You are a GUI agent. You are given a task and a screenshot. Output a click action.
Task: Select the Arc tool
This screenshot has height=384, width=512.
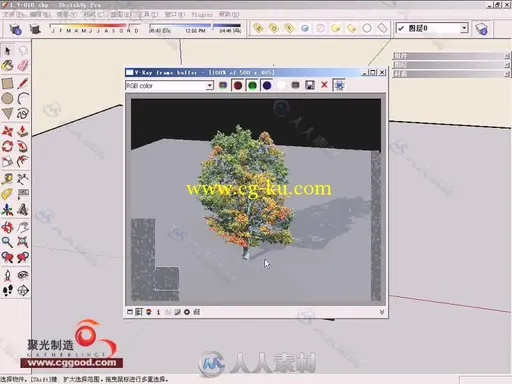pos(23,98)
